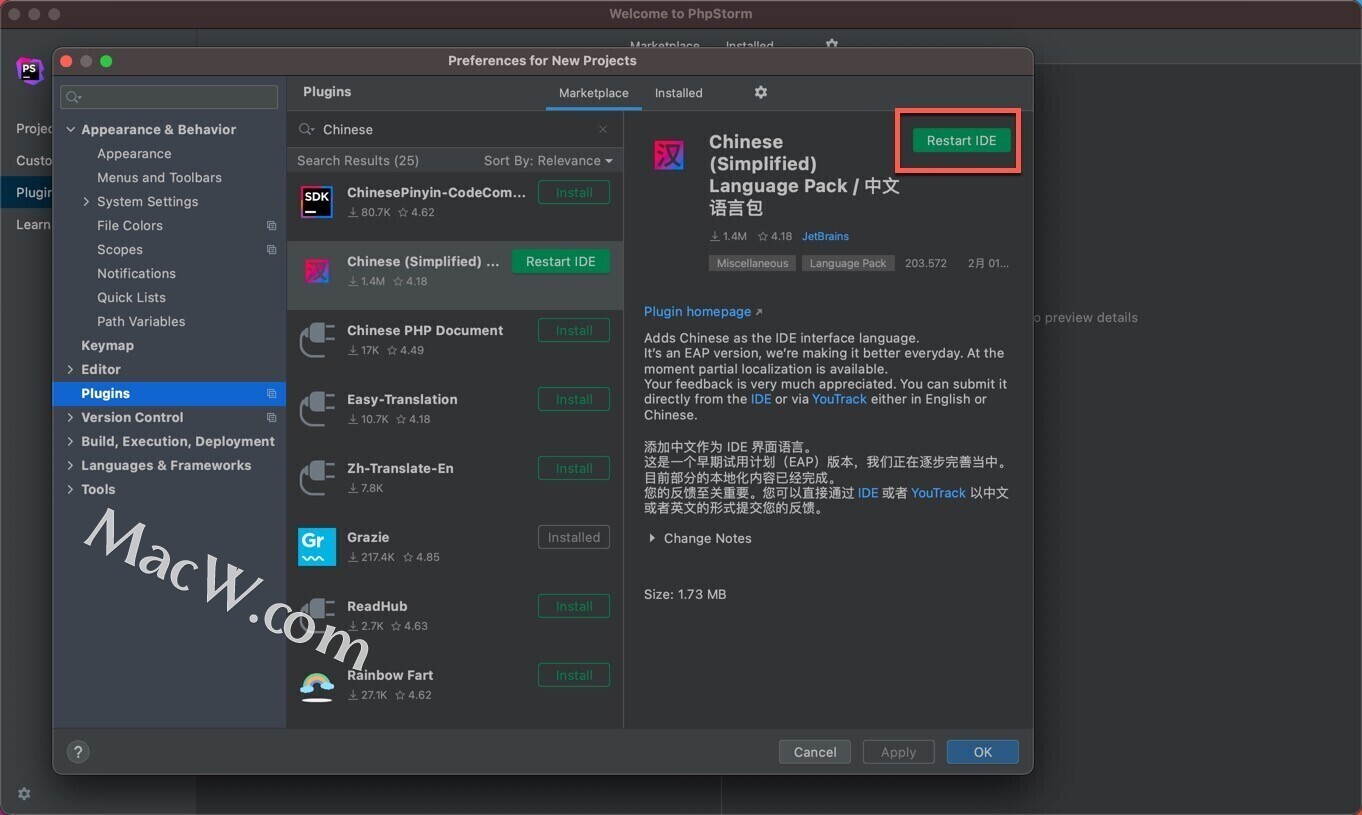1362x815 pixels.
Task: Click Search Results (25) label
Action: [x=358, y=161]
